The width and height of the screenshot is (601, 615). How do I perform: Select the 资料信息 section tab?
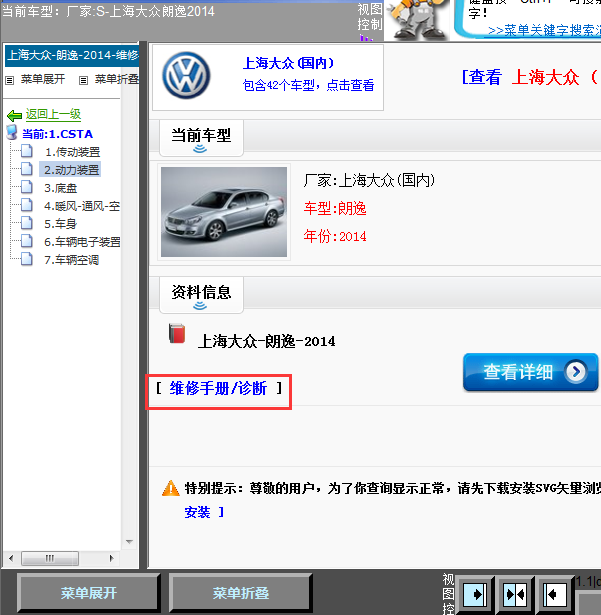click(201, 295)
